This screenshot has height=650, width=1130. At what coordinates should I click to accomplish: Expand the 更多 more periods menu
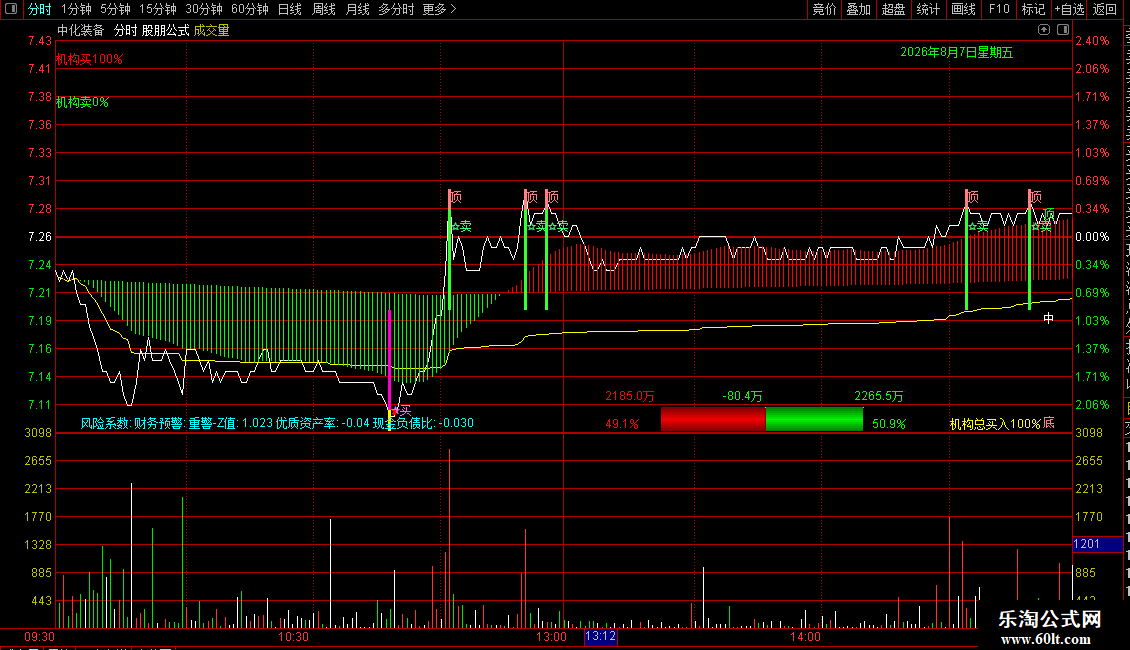[x=439, y=9]
